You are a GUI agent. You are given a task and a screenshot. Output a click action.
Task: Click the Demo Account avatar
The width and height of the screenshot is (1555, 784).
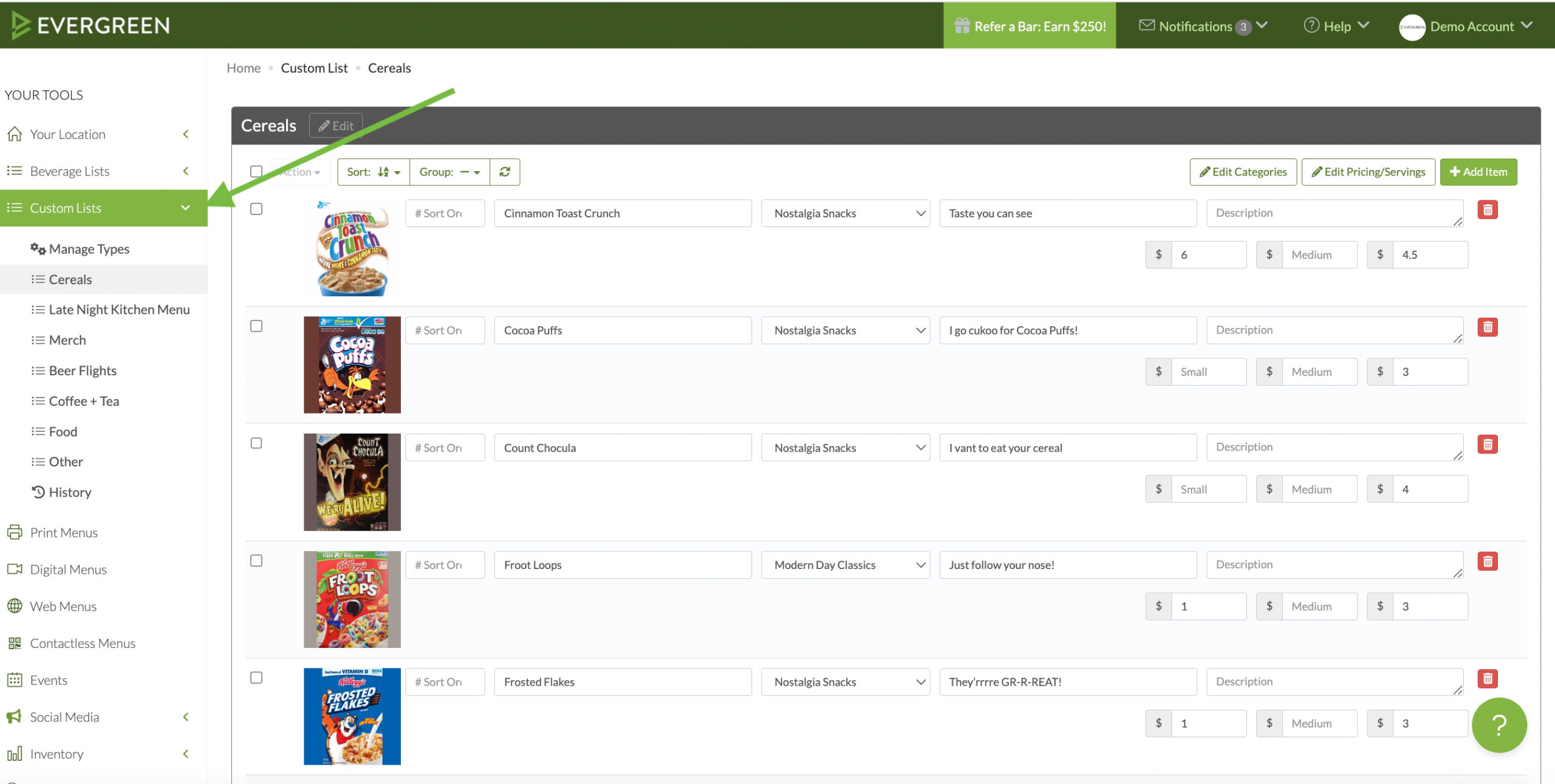pos(1412,27)
